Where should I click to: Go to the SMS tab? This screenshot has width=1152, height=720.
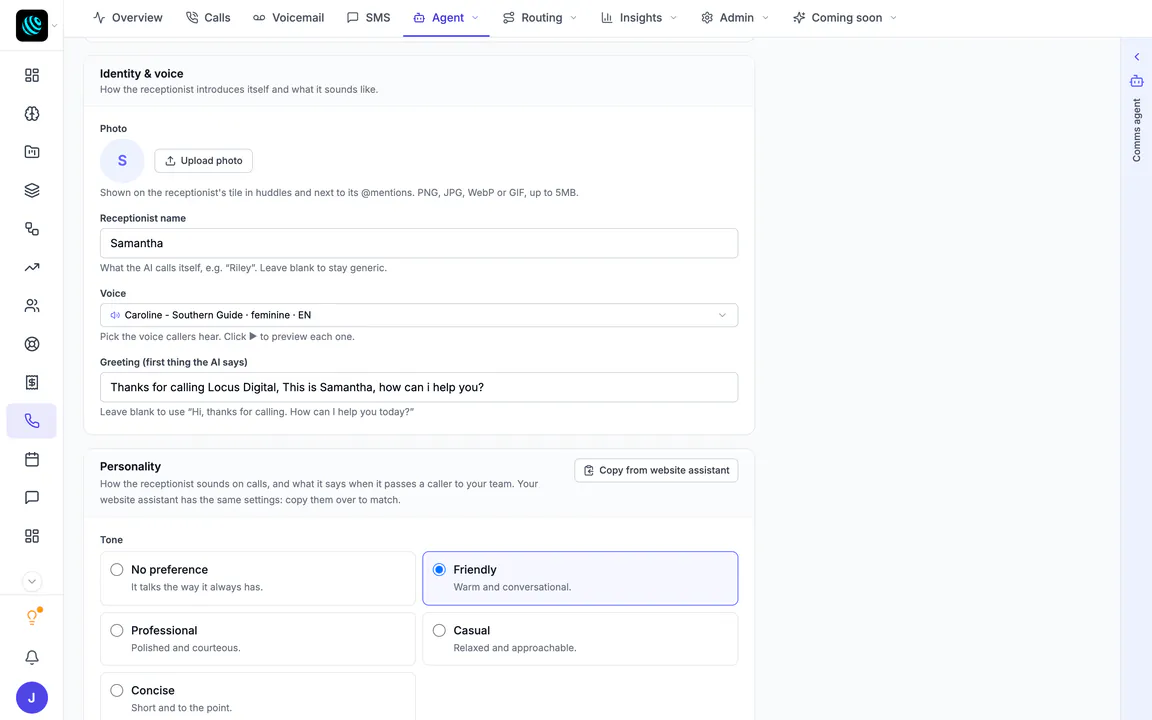pos(368,18)
